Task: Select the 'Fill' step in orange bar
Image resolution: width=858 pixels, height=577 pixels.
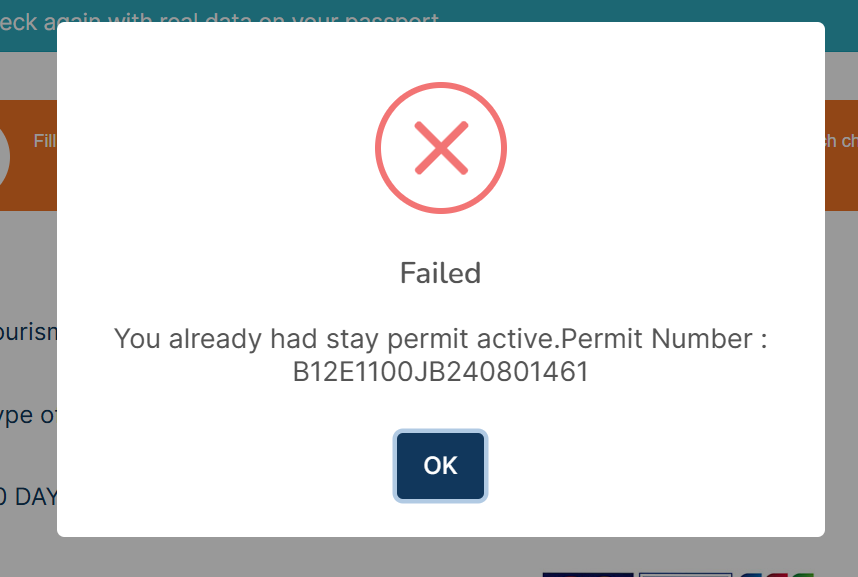Action: click(x=45, y=141)
